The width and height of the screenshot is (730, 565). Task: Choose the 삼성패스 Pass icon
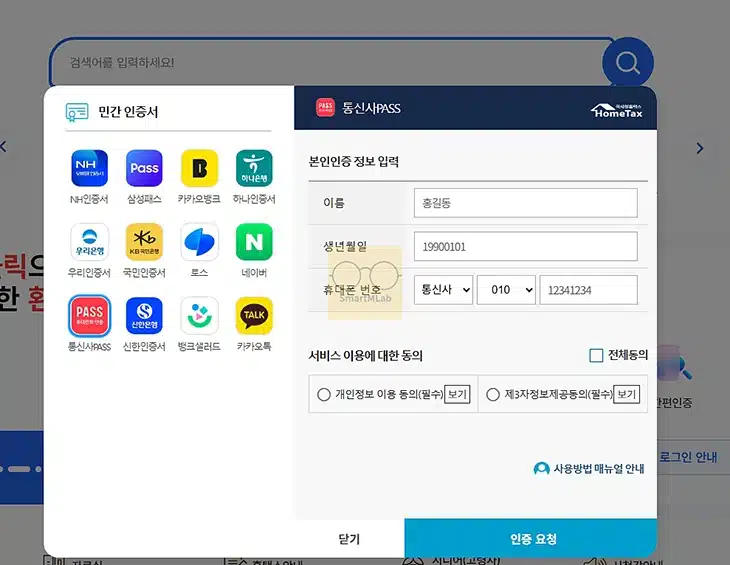pos(144,168)
